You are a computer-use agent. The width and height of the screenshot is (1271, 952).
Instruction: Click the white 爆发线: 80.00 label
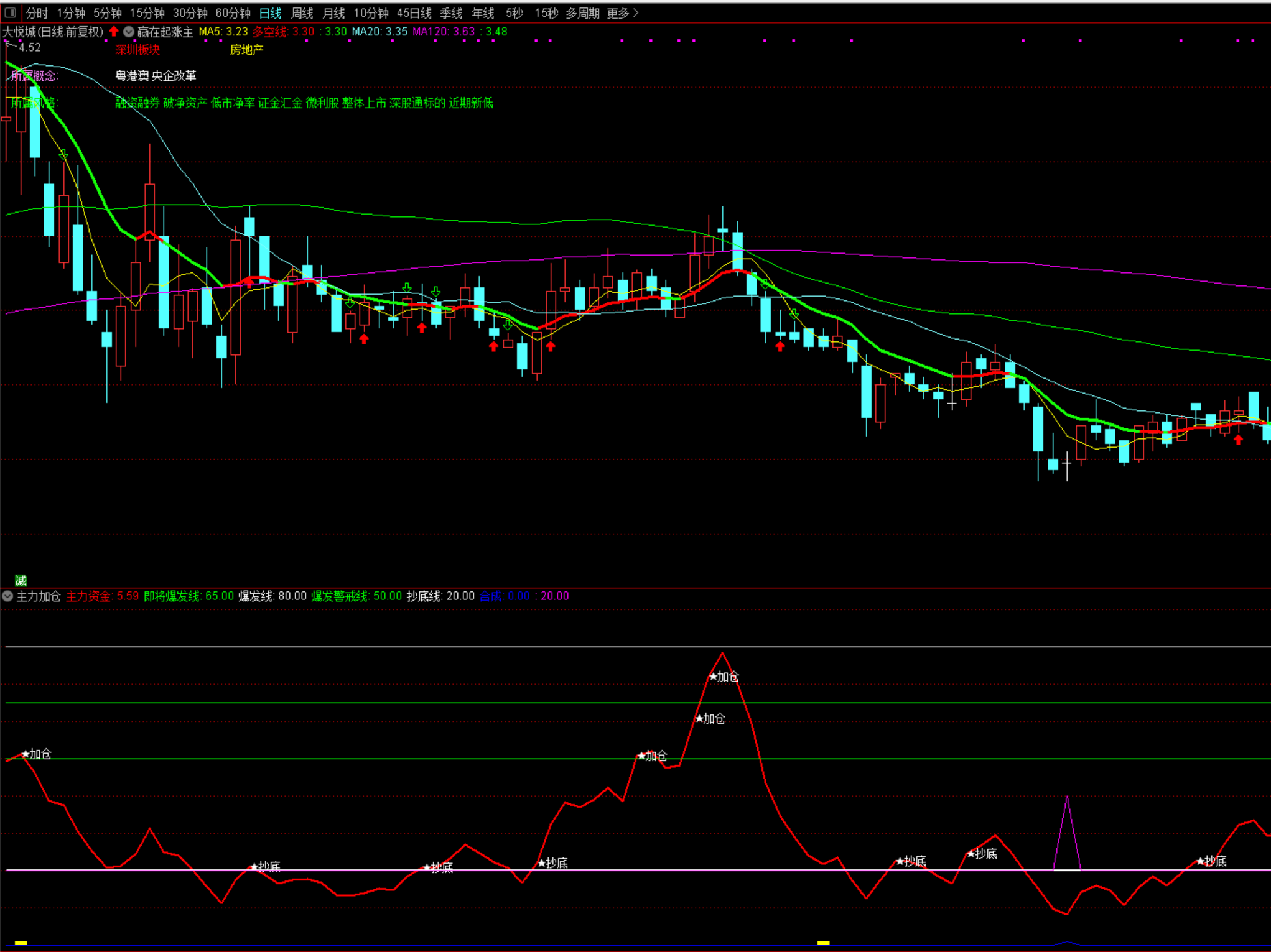point(272,596)
